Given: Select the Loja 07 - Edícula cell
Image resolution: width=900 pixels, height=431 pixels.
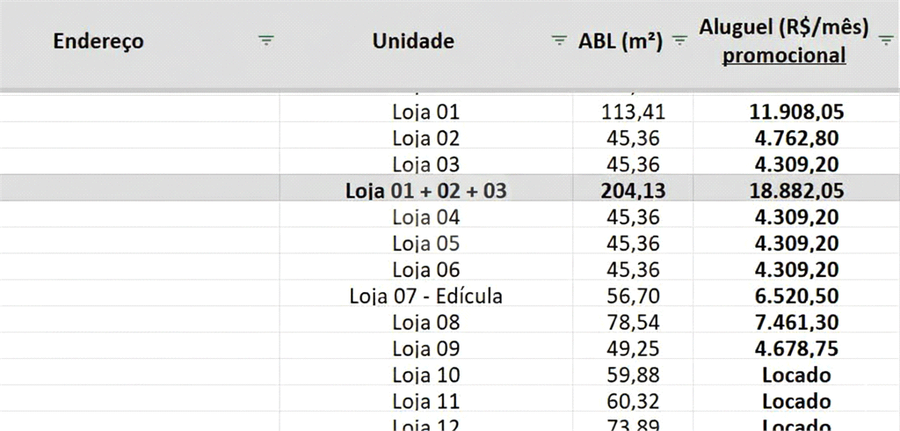Looking at the screenshot, I should 426,295.
